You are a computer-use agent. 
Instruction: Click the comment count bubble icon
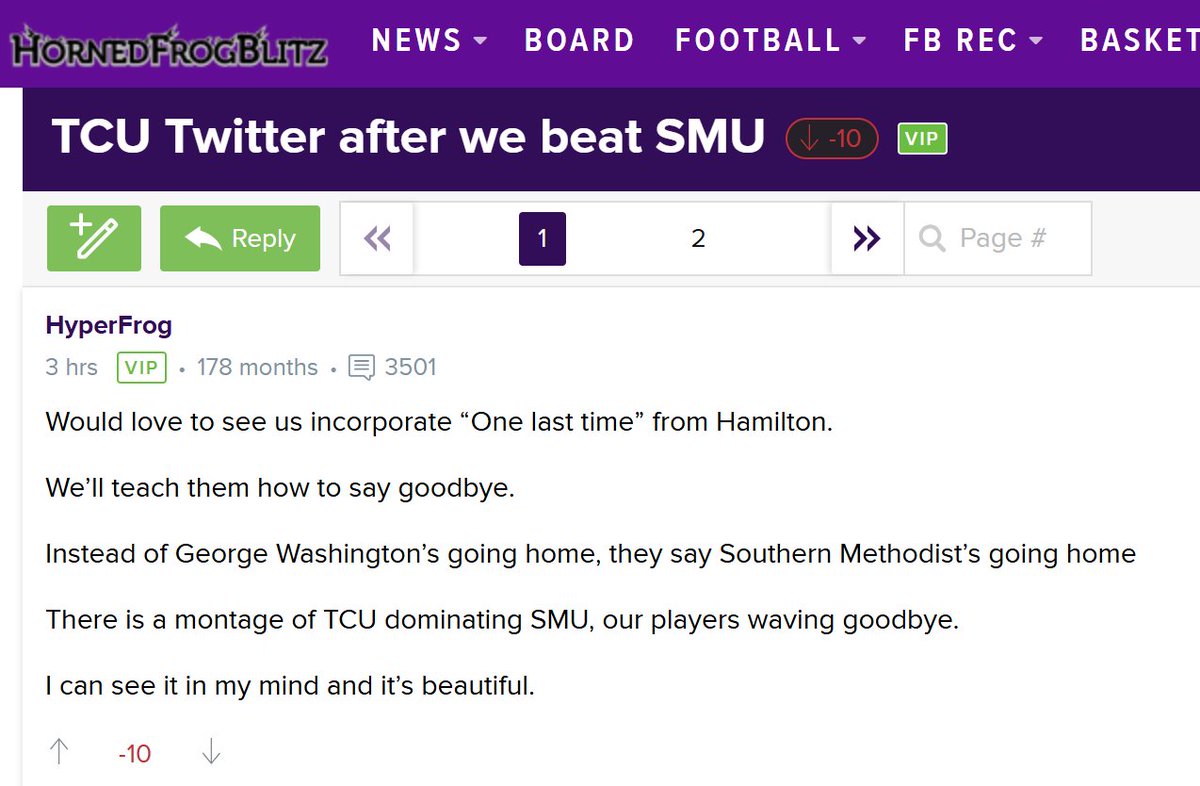click(x=361, y=367)
